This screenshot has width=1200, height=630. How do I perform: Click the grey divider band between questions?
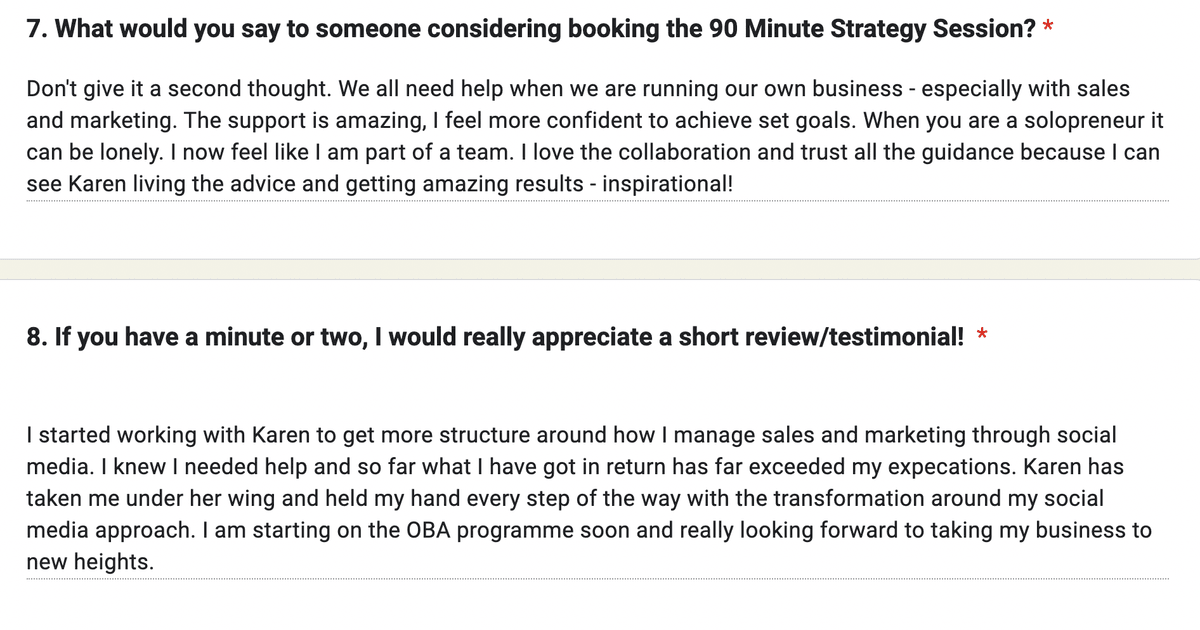(x=600, y=269)
